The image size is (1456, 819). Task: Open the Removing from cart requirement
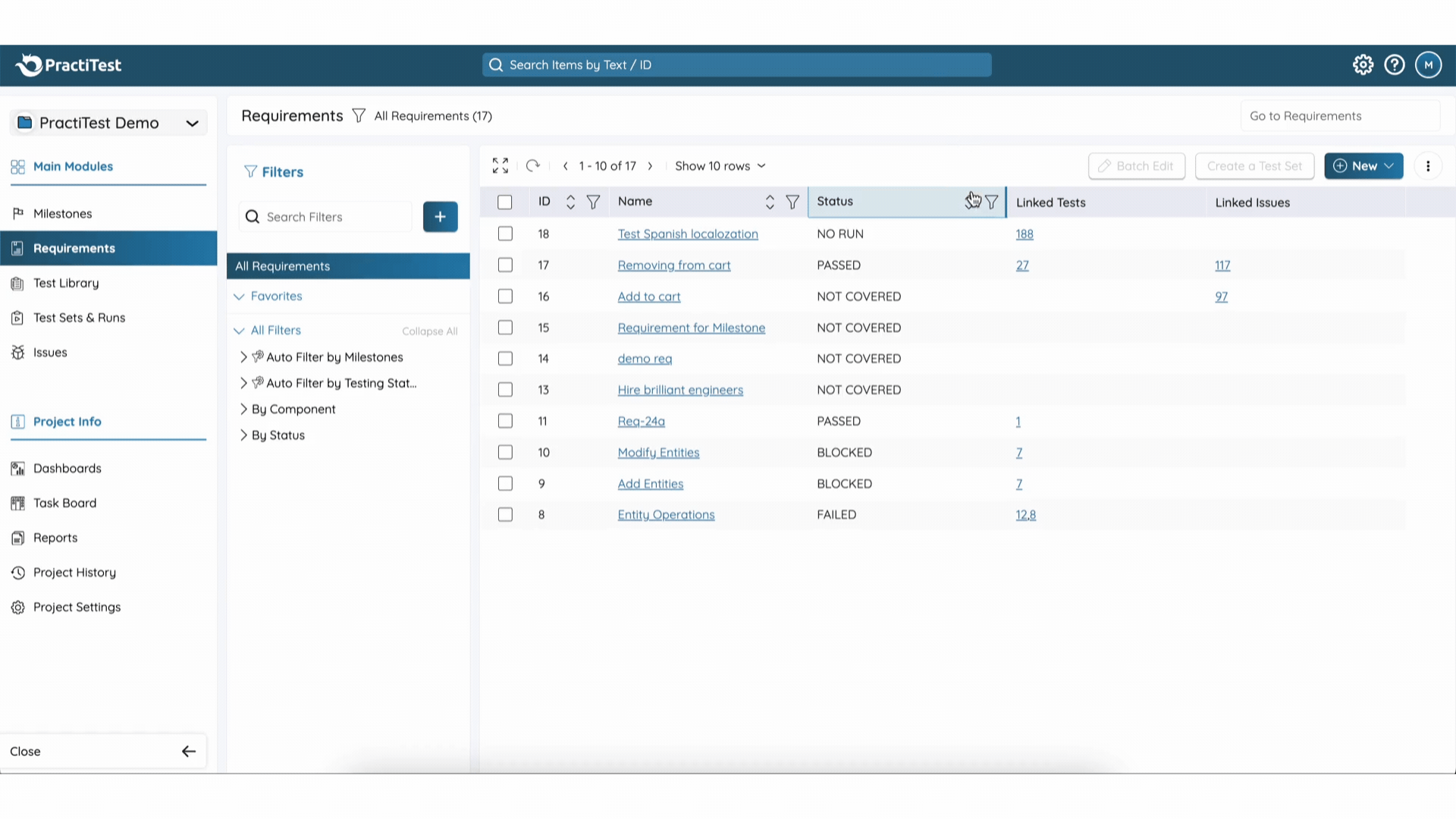[673, 265]
